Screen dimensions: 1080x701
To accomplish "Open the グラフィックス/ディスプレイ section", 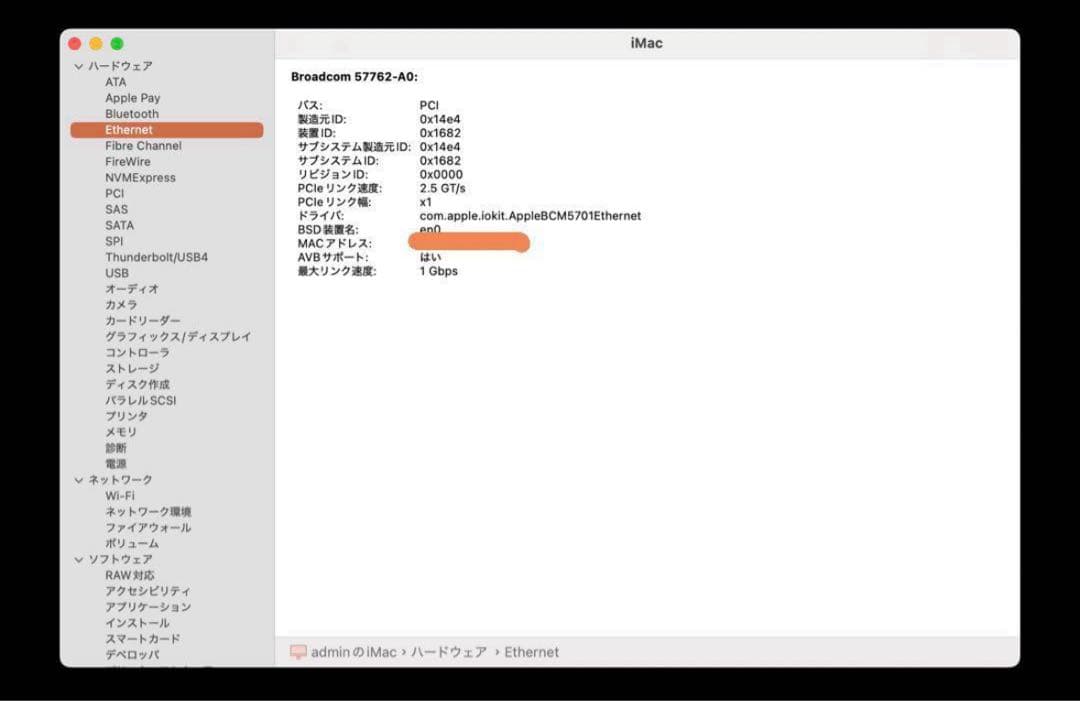I will tap(176, 336).
